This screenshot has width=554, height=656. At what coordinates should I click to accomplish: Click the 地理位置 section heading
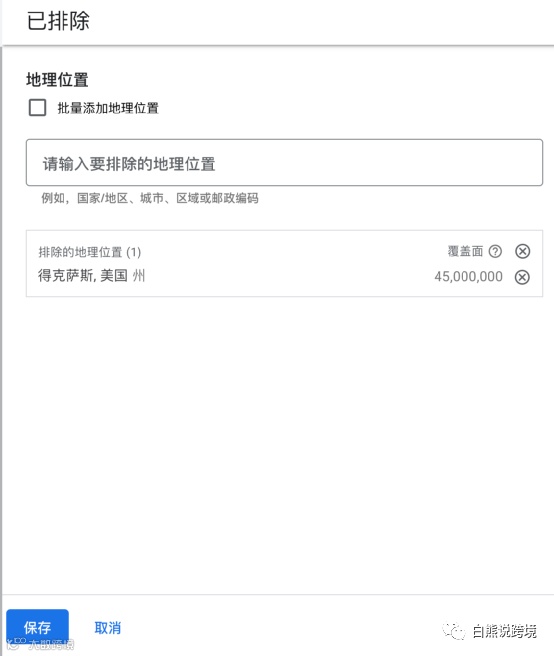[x=57, y=79]
